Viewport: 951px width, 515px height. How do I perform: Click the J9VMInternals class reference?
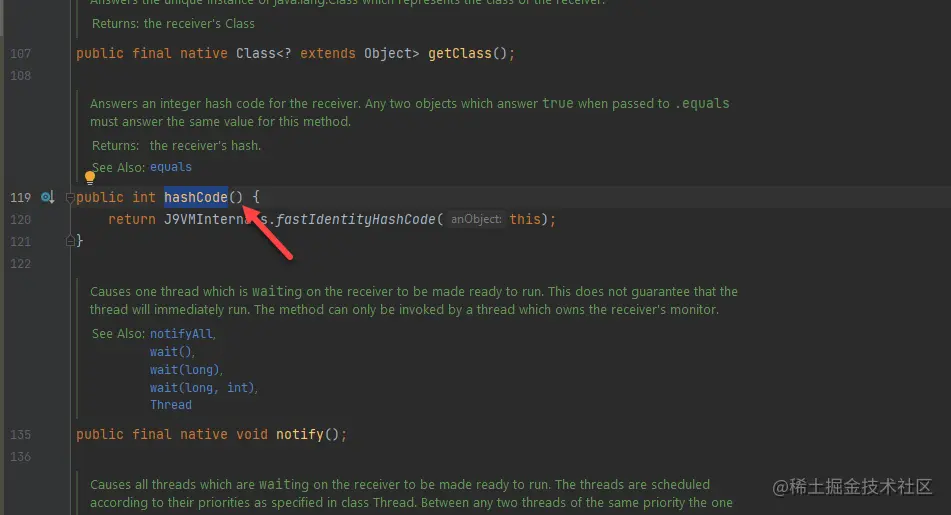click(x=215, y=219)
